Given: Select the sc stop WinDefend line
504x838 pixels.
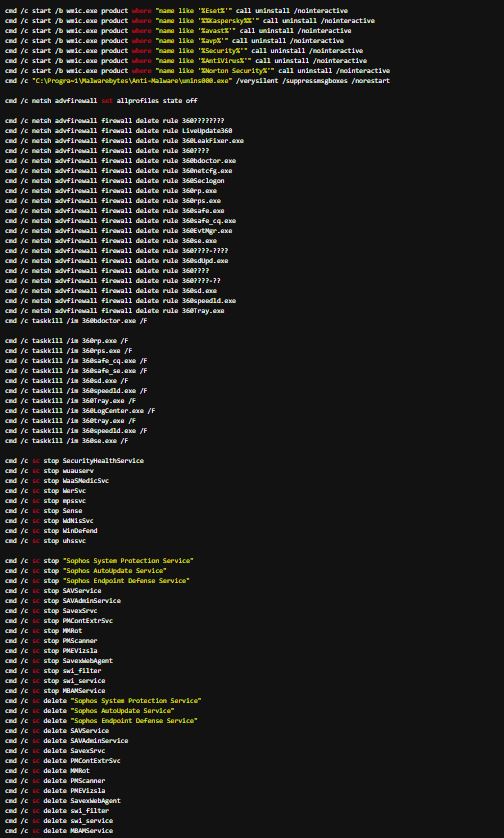Looking at the screenshot, I should coord(51,531).
